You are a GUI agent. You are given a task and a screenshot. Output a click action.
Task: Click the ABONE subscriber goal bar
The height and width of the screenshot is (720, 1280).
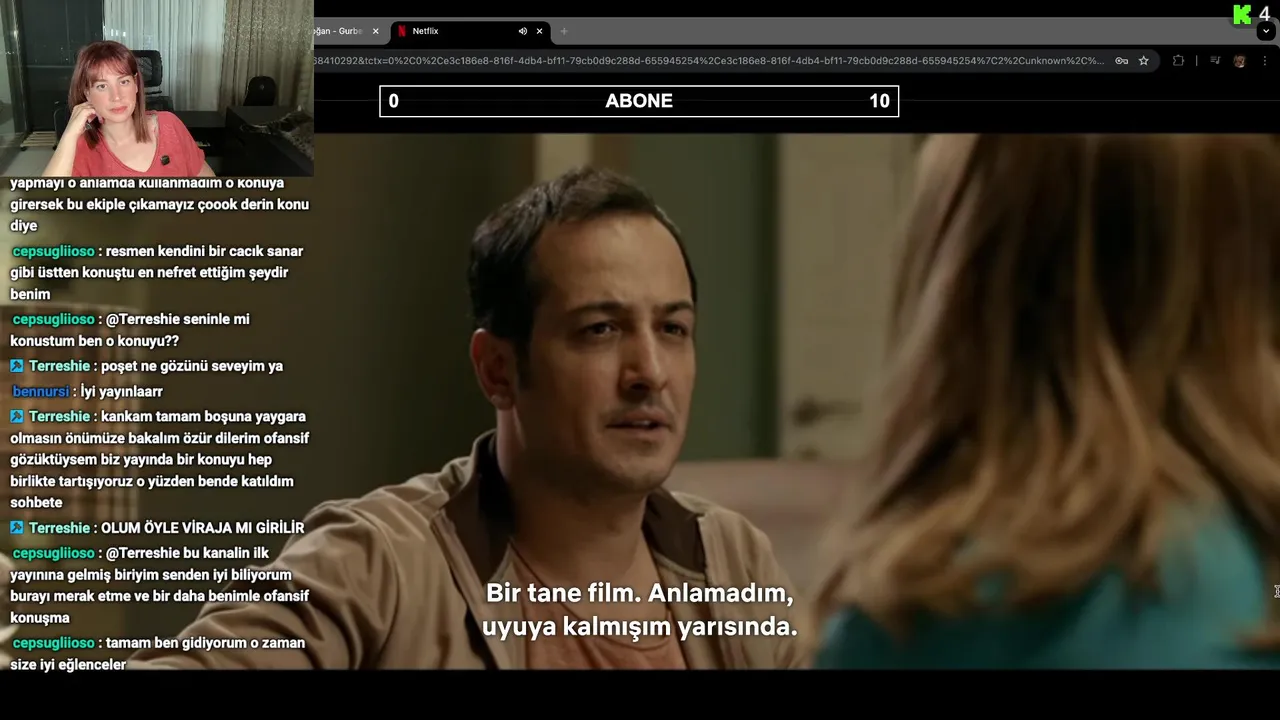pyautogui.click(x=639, y=101)
